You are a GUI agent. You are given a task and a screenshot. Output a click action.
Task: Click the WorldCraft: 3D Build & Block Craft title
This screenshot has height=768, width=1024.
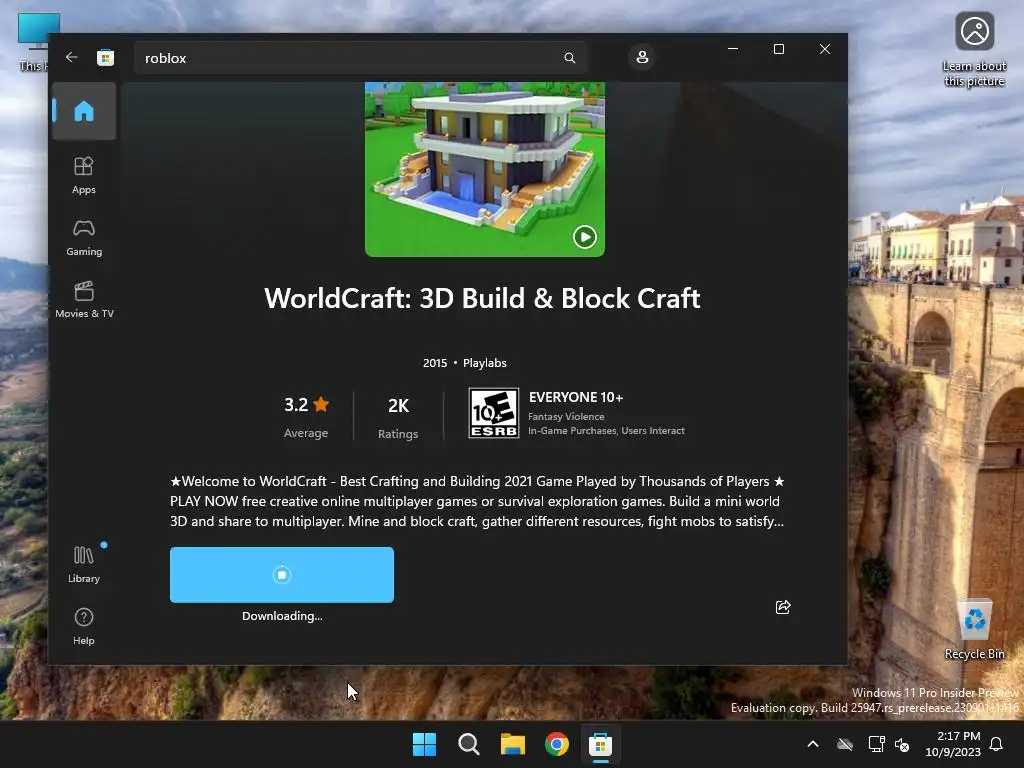tap(482, 298)
